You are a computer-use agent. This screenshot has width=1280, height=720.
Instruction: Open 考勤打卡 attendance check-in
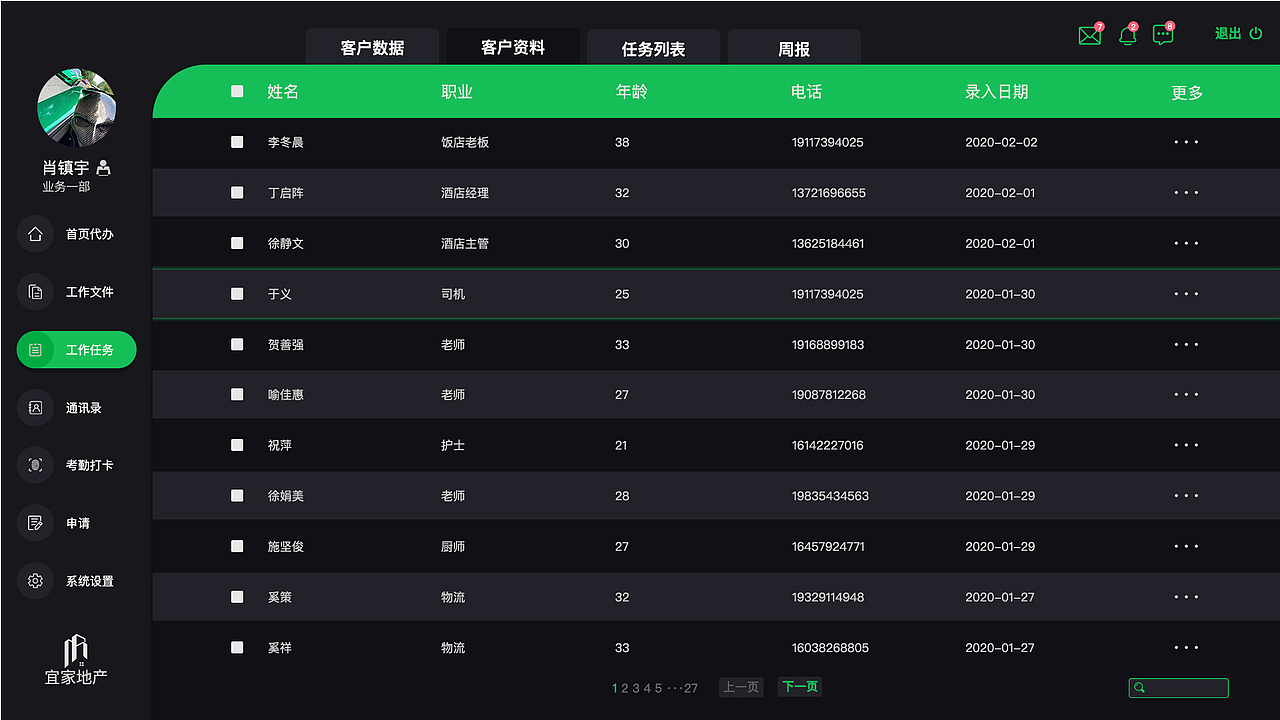point(77,465)
